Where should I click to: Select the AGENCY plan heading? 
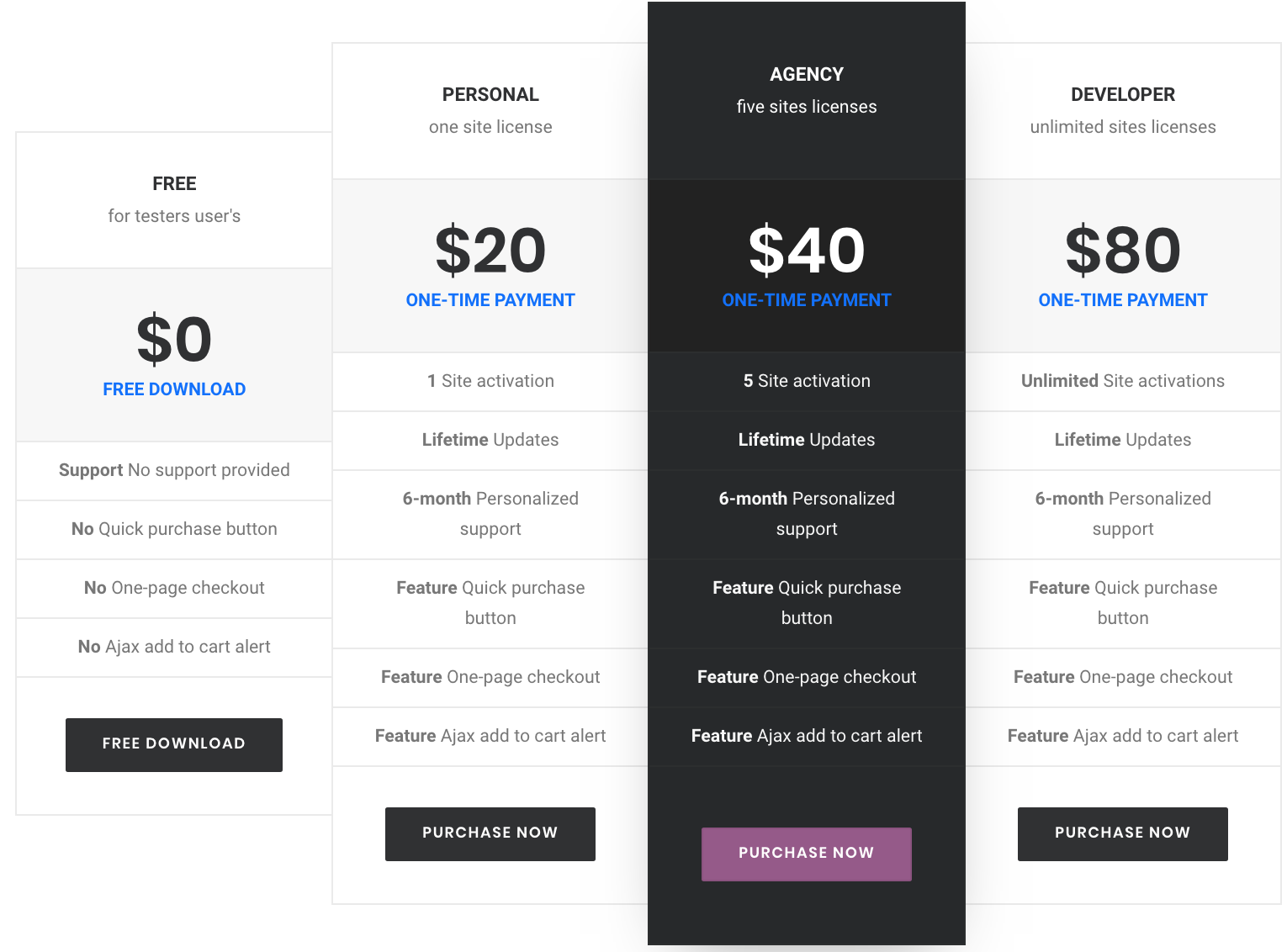pos(807,75)
